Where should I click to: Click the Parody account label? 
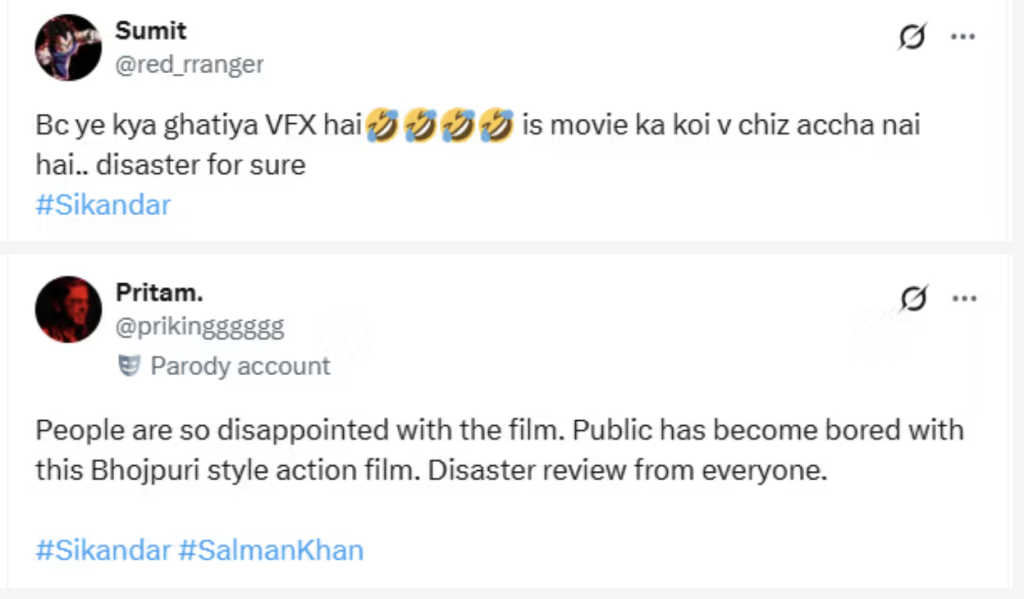point(239,366)
